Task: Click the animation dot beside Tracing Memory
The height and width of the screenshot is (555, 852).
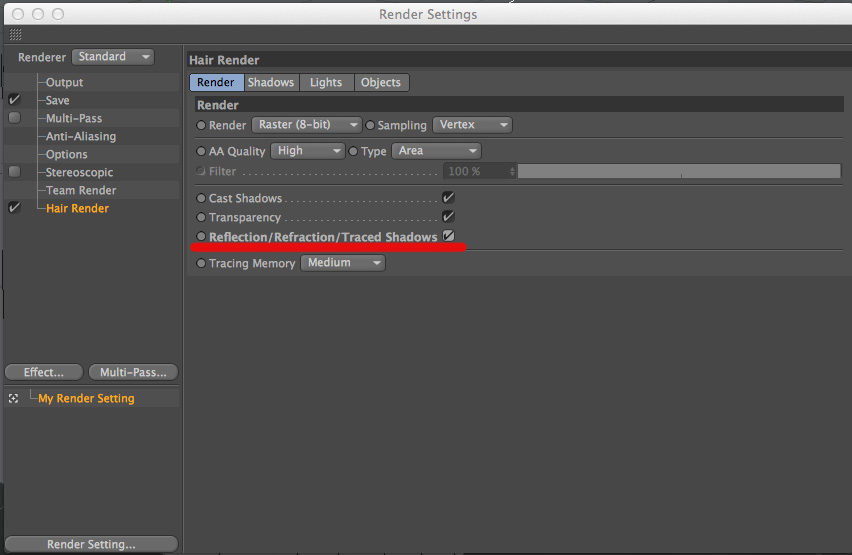Action: tap(201, 263)
